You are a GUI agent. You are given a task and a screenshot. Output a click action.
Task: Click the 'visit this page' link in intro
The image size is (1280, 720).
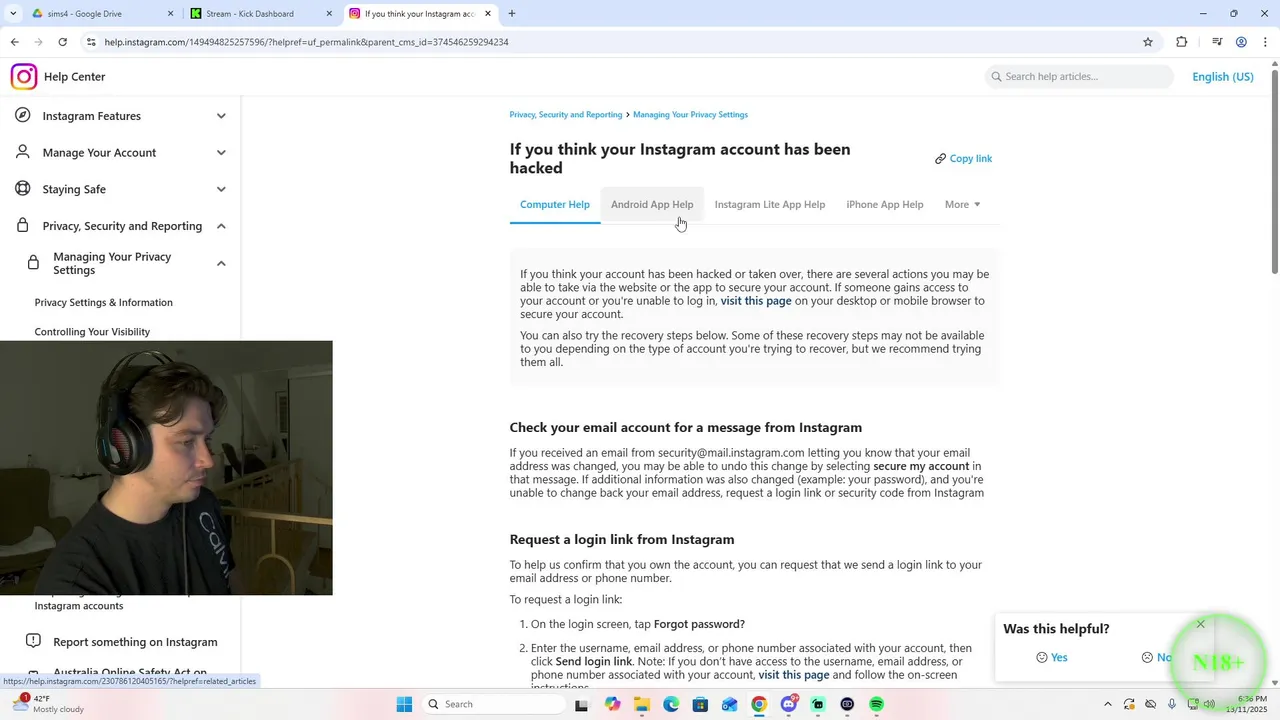tap(756, 300)
